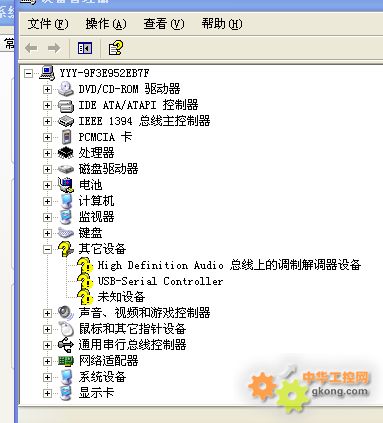Select the 声音、视频和游戏控制器 item
Screen dimensions: 383x423
click(x=144, y=313)
